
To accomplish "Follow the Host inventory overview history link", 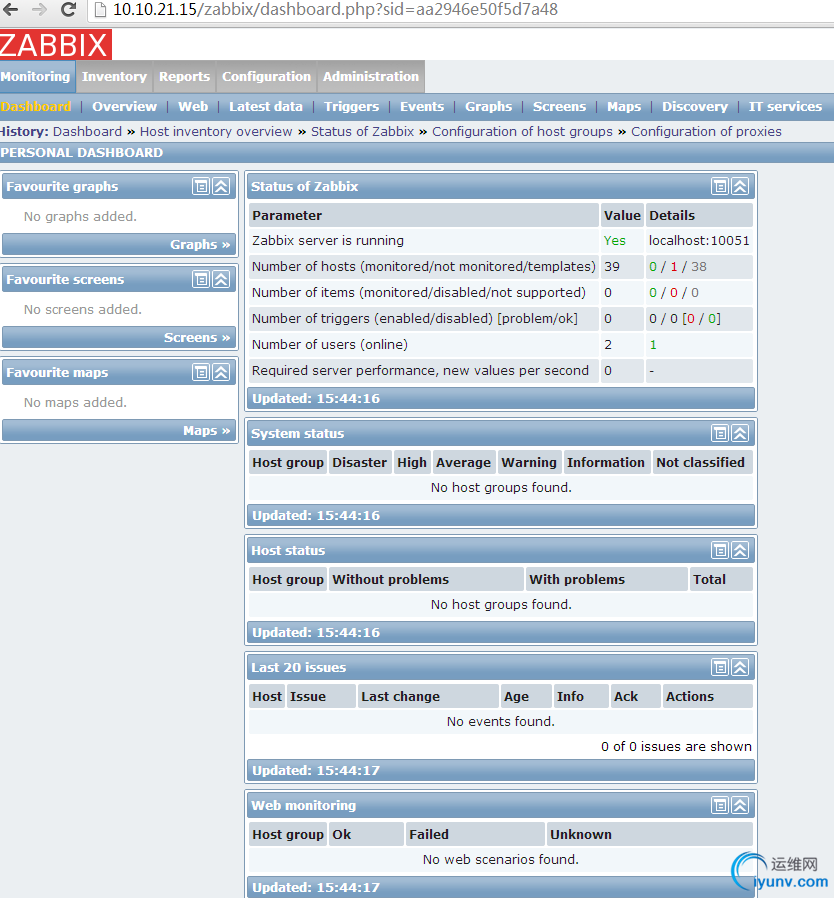I will point(216,132).
